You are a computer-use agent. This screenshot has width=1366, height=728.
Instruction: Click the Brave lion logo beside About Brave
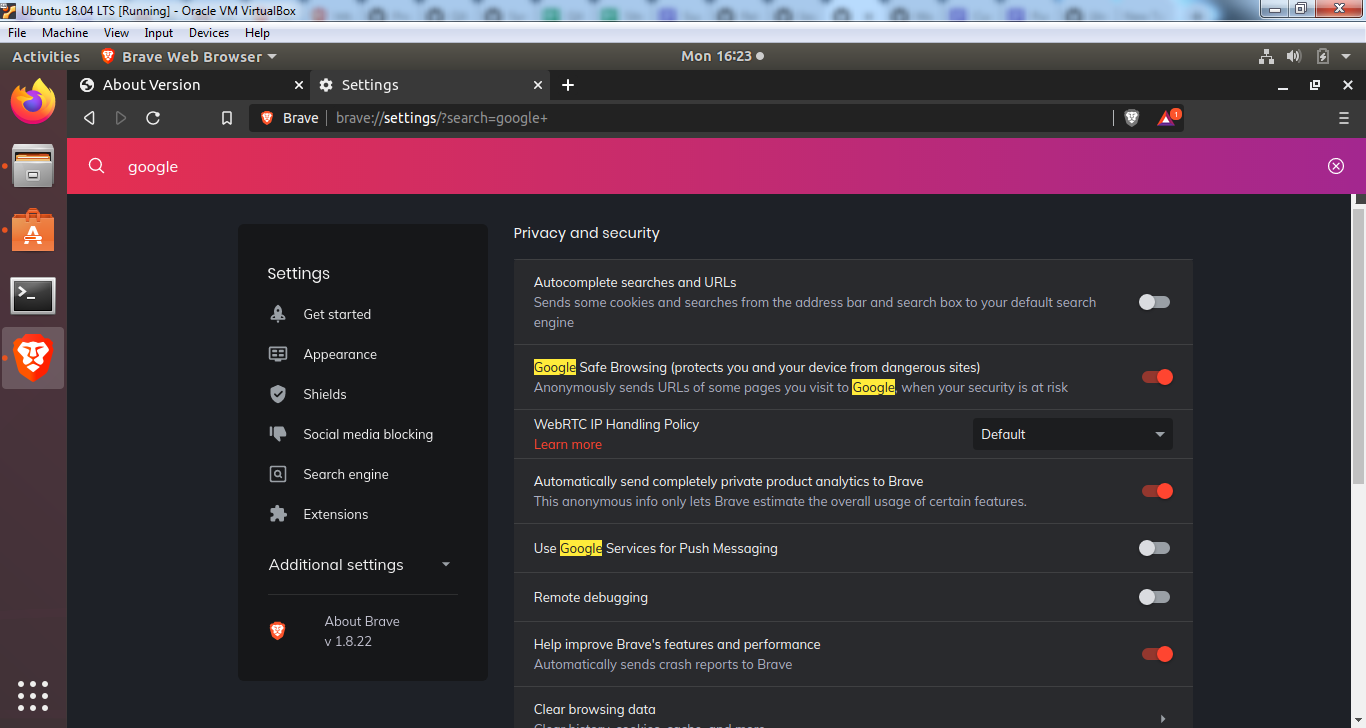[x=278, y=631]
